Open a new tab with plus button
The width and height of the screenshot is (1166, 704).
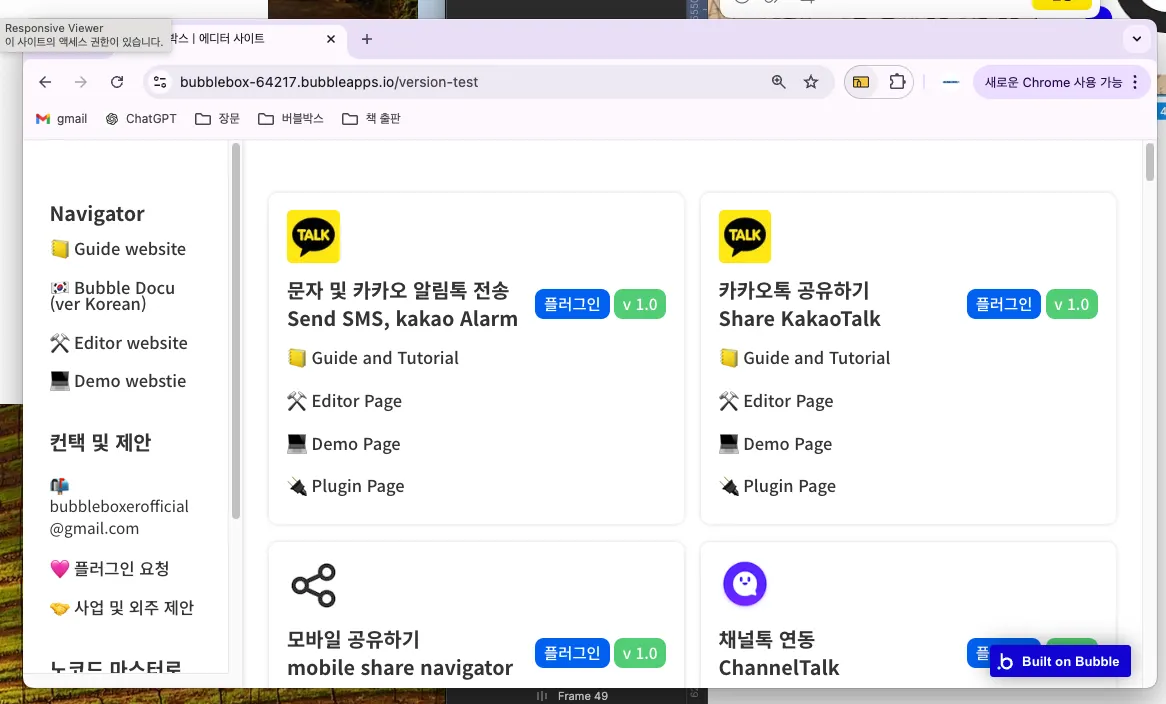(x=367, y=39)
